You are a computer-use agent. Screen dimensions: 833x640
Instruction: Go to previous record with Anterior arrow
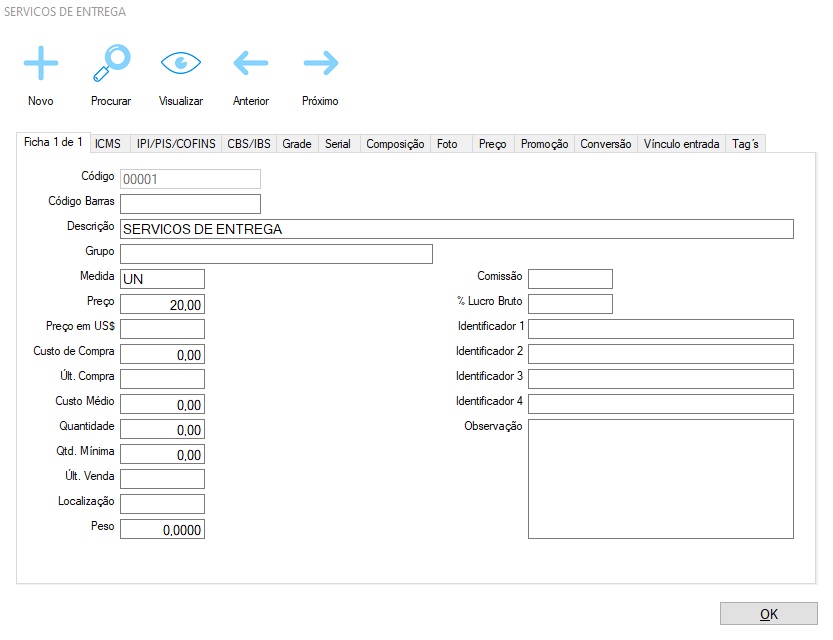click(x=251, y=64)
